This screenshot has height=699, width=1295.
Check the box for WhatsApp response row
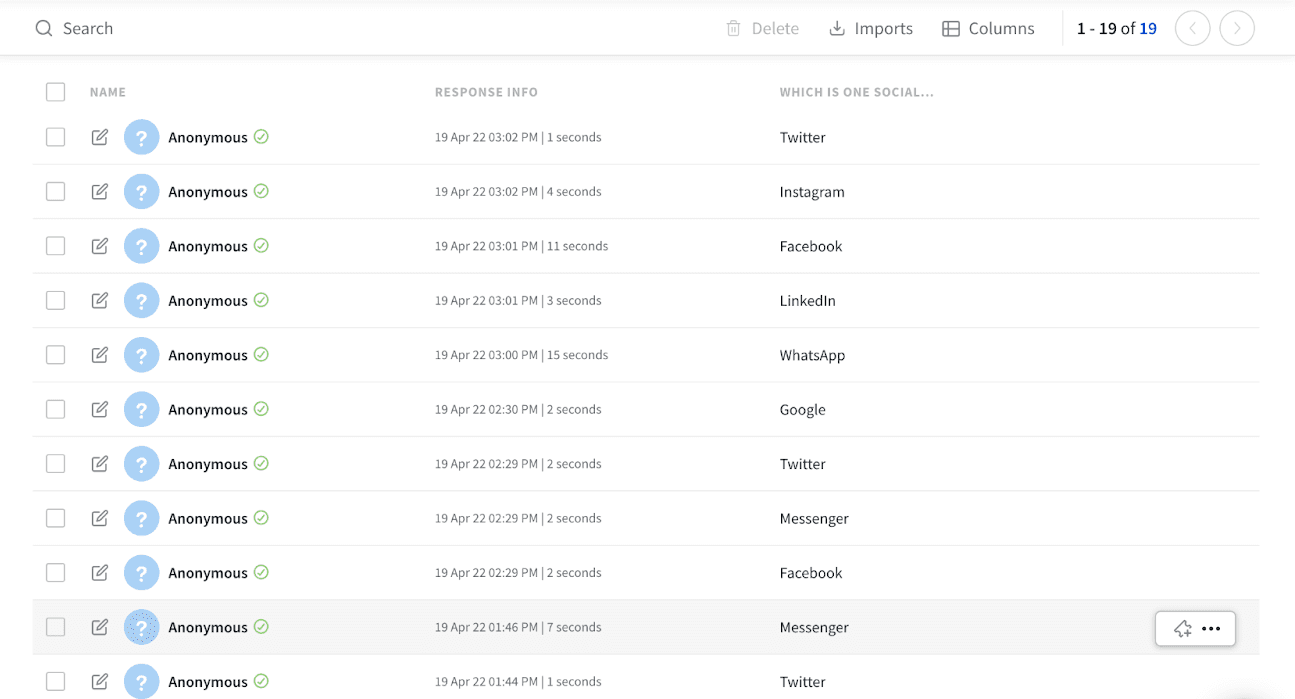tap(56, 355)
